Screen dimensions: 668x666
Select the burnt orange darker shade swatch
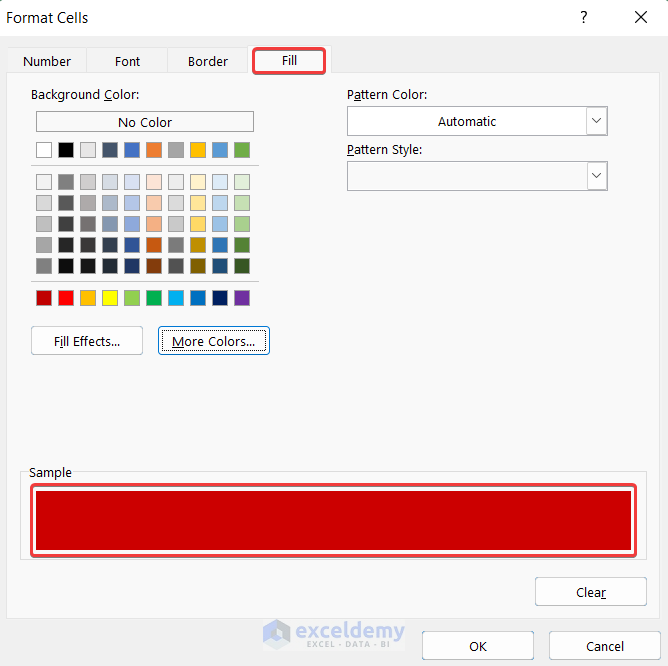coord(154,245)
